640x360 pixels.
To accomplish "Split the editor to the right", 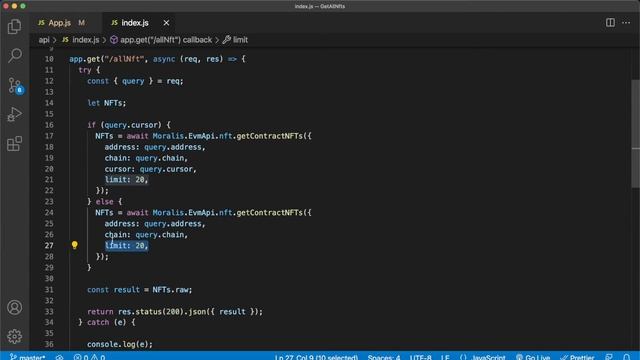I will tap(610, 22).
